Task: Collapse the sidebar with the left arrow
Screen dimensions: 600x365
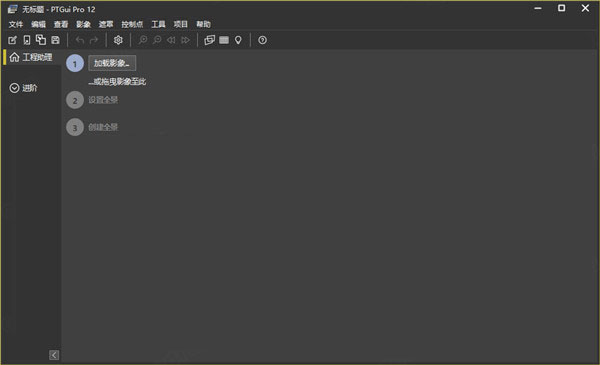Action: pyautogui.click(x=54, y=355)
